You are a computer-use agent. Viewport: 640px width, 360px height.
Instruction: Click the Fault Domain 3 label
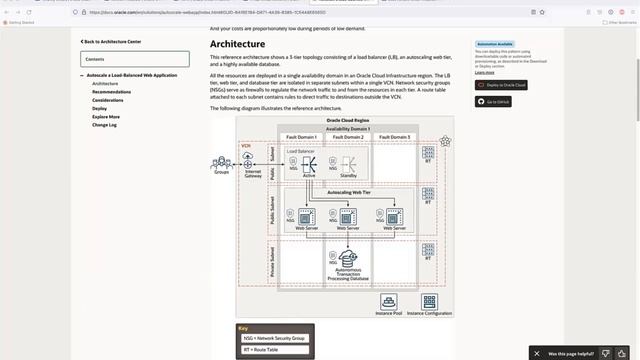pyautogui.click(x=394, y=137)
